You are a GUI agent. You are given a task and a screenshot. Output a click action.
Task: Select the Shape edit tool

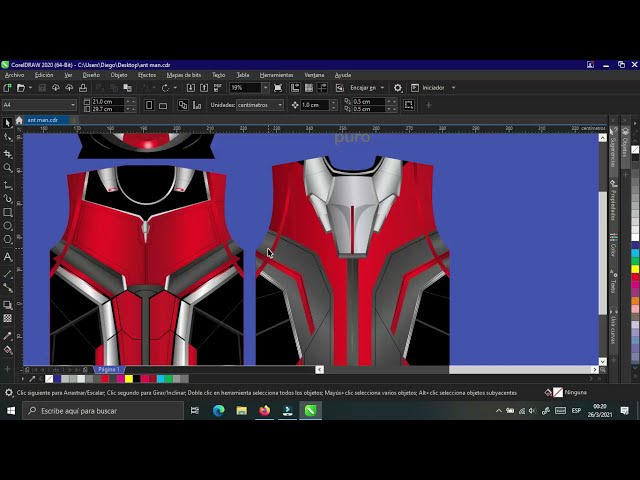click(7, 138)
